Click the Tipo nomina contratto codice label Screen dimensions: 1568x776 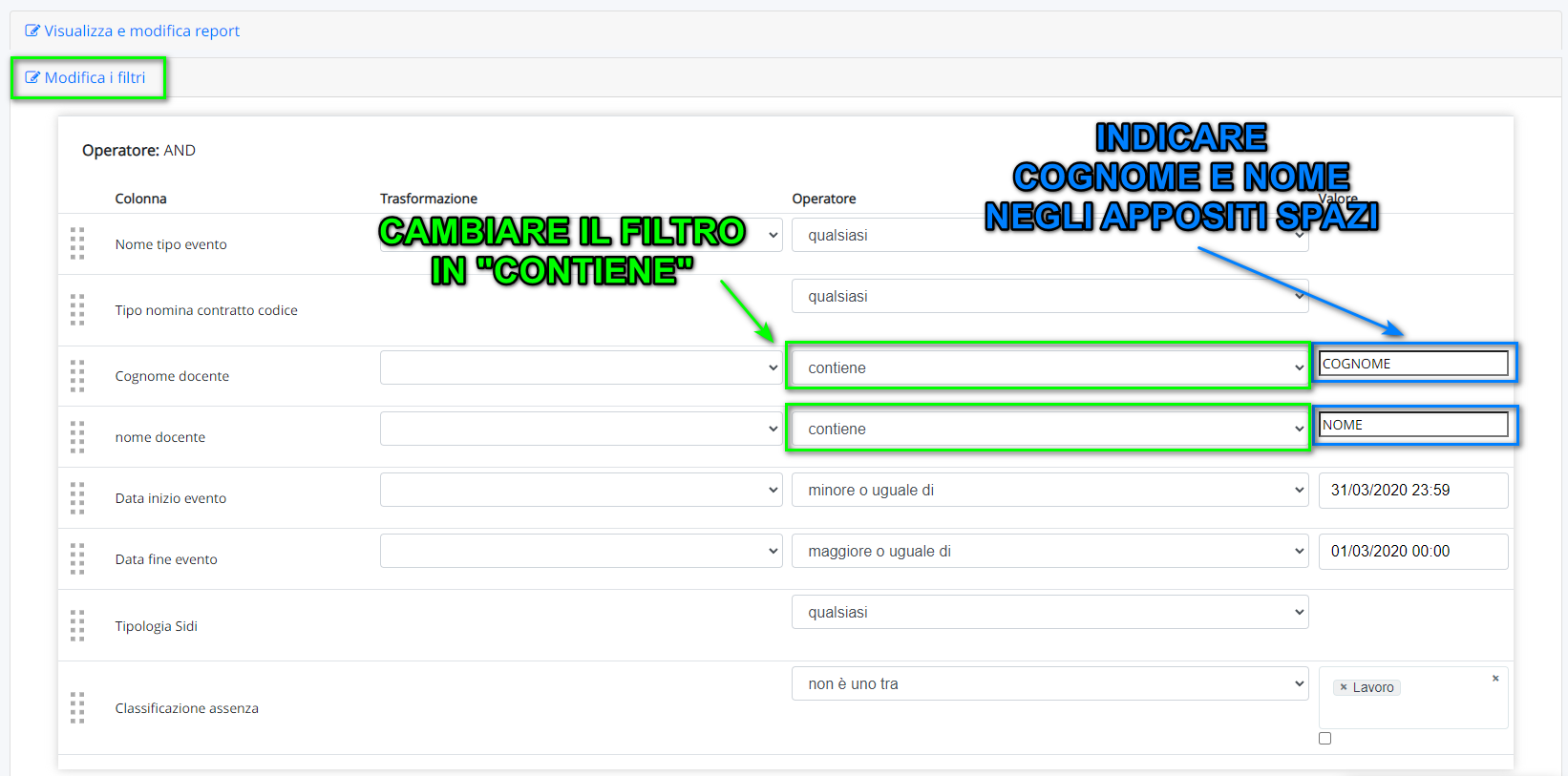206,310
